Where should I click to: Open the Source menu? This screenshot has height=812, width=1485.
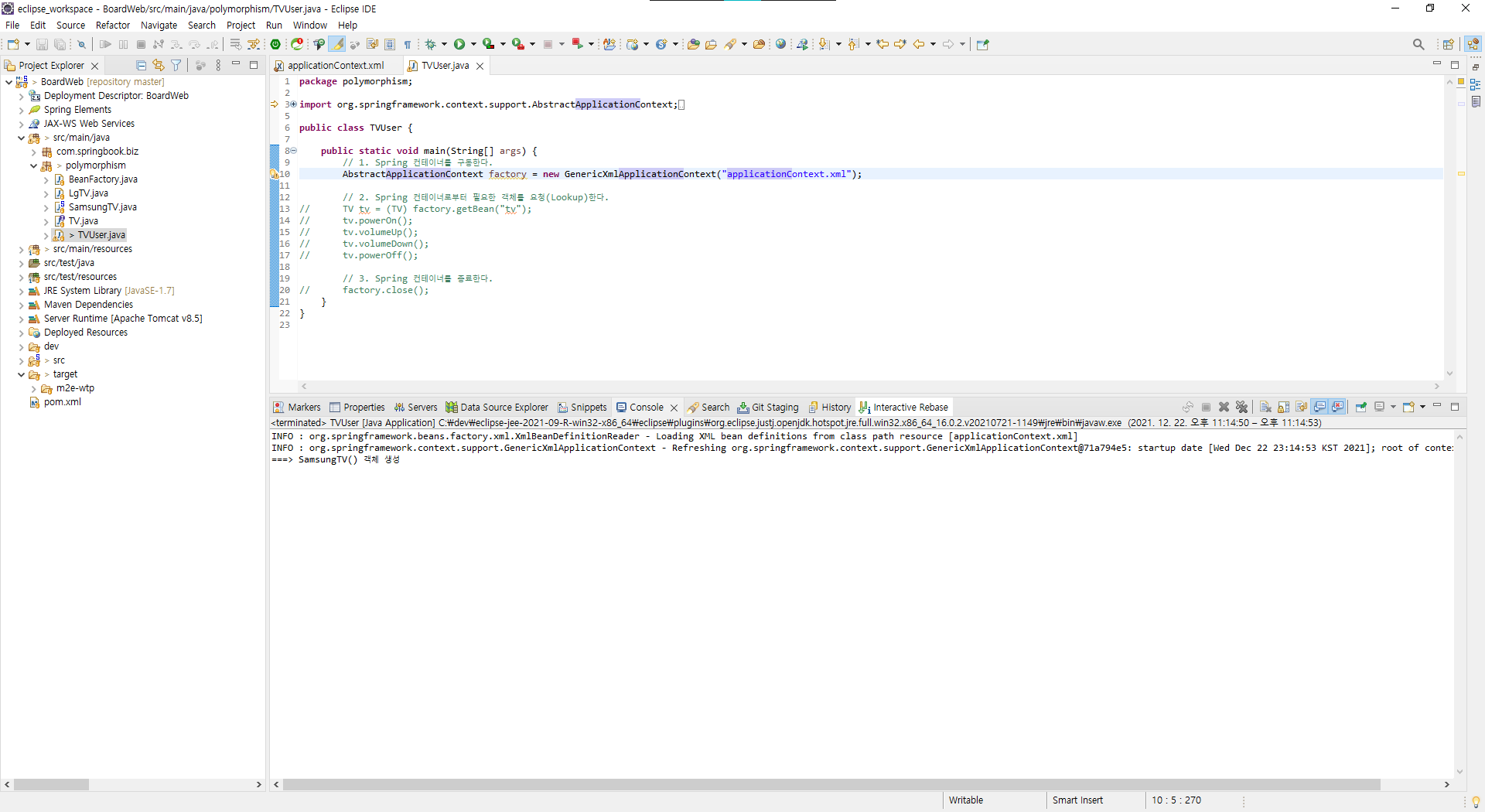[71, 25]
